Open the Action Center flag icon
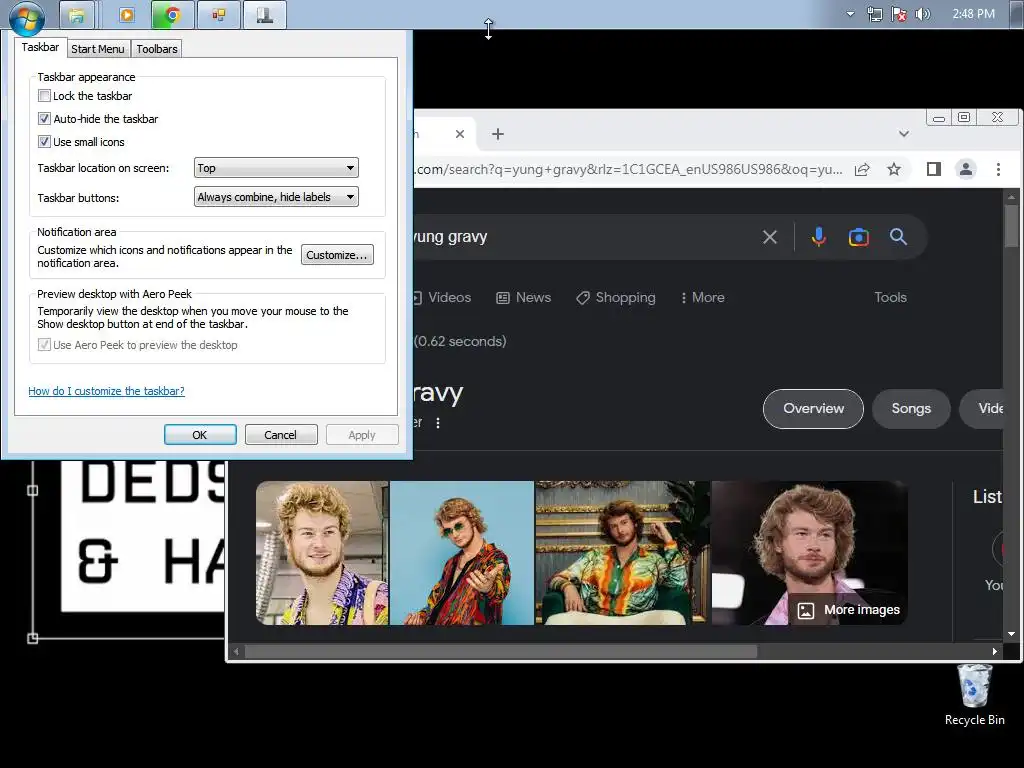 pos(899,14)
